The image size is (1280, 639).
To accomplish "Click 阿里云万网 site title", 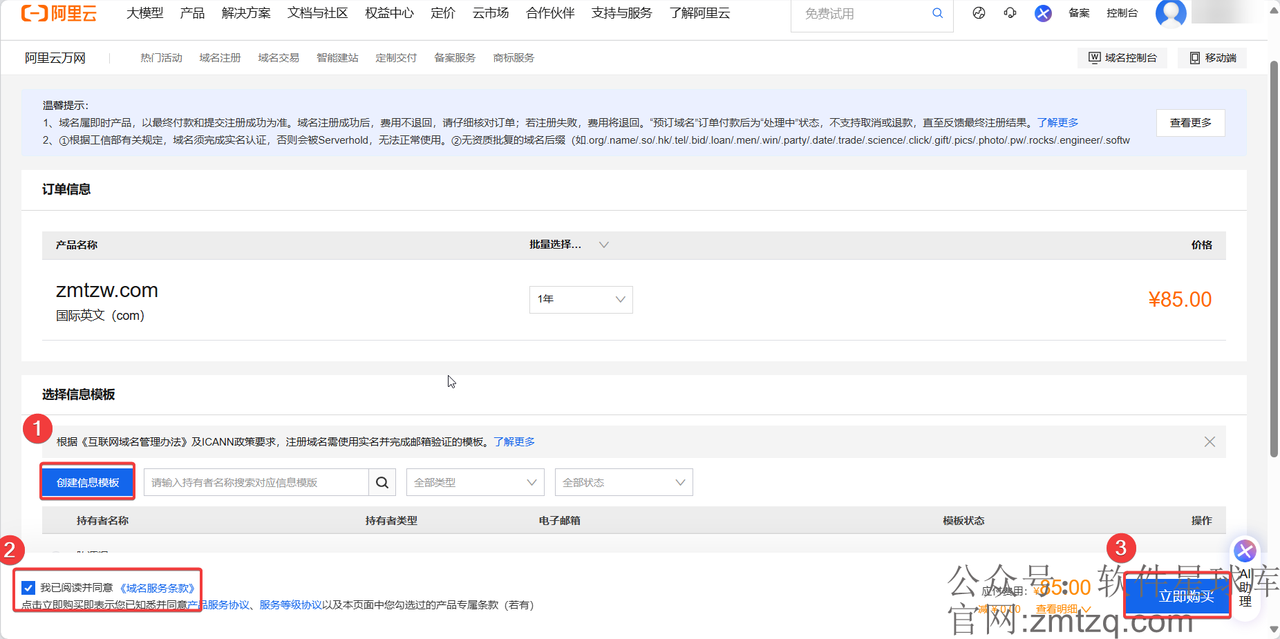I will pos(55,58).
